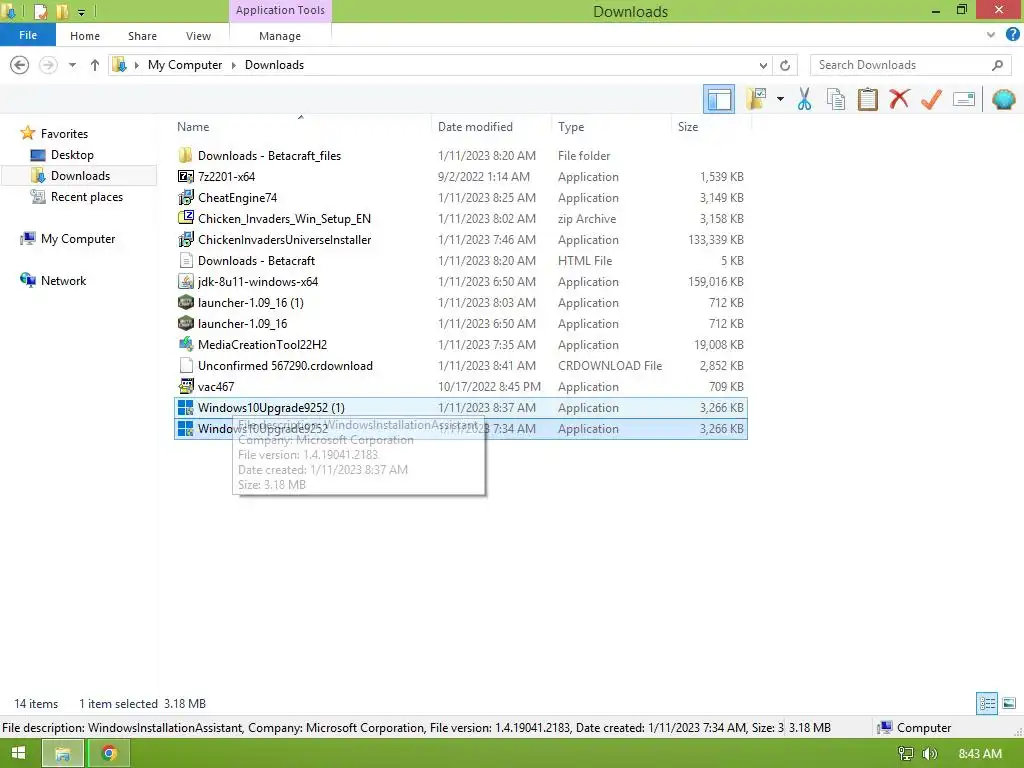Expand chevron after My Computer in path

(x=233, y=65)
